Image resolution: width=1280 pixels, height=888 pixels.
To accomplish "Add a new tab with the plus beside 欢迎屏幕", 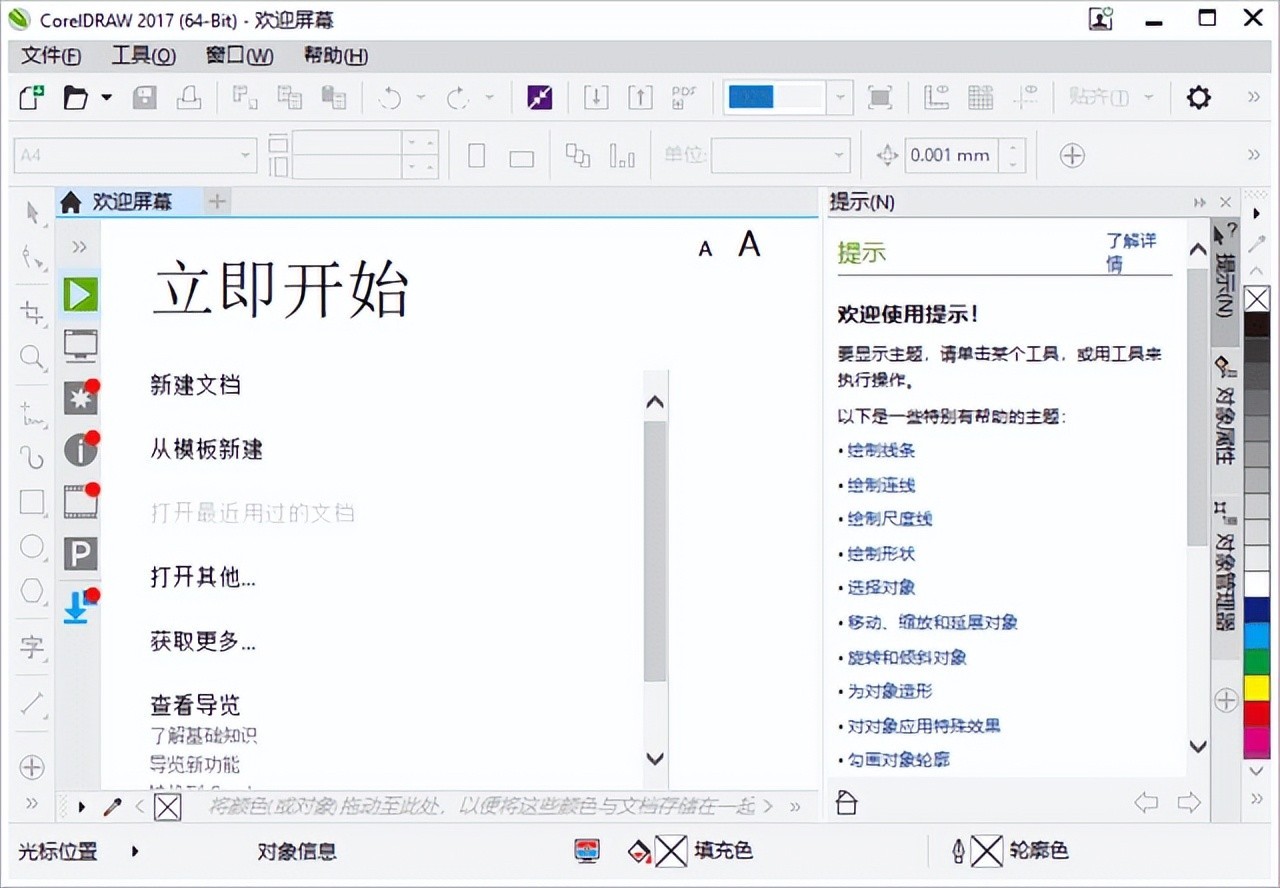I will (217, 202).
